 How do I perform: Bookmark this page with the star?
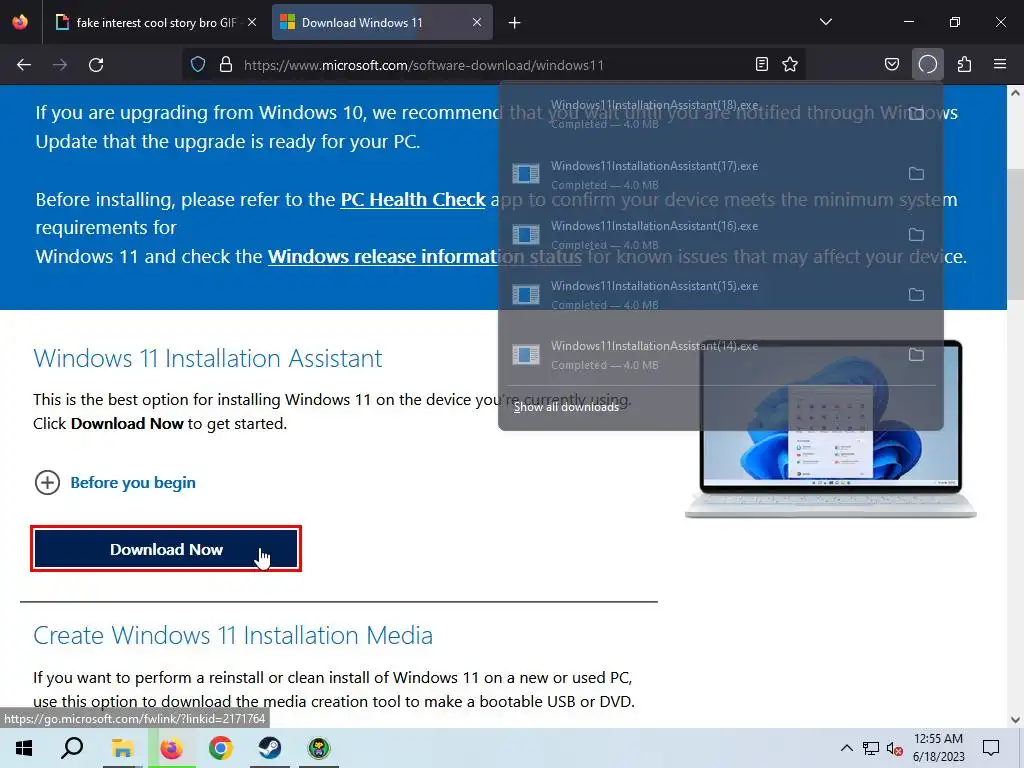[790, 64]
